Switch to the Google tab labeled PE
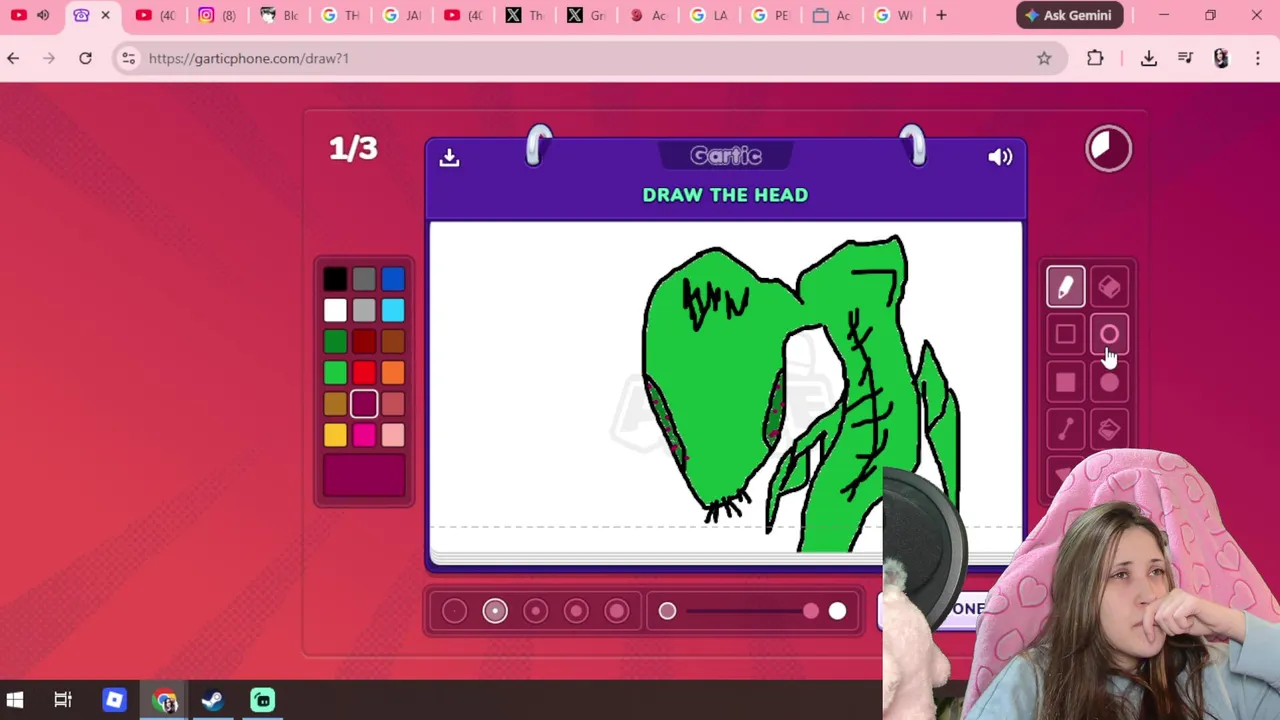The width and height of the screenshot is (1280, 720). pyautogui.click(x=771, y=15)
